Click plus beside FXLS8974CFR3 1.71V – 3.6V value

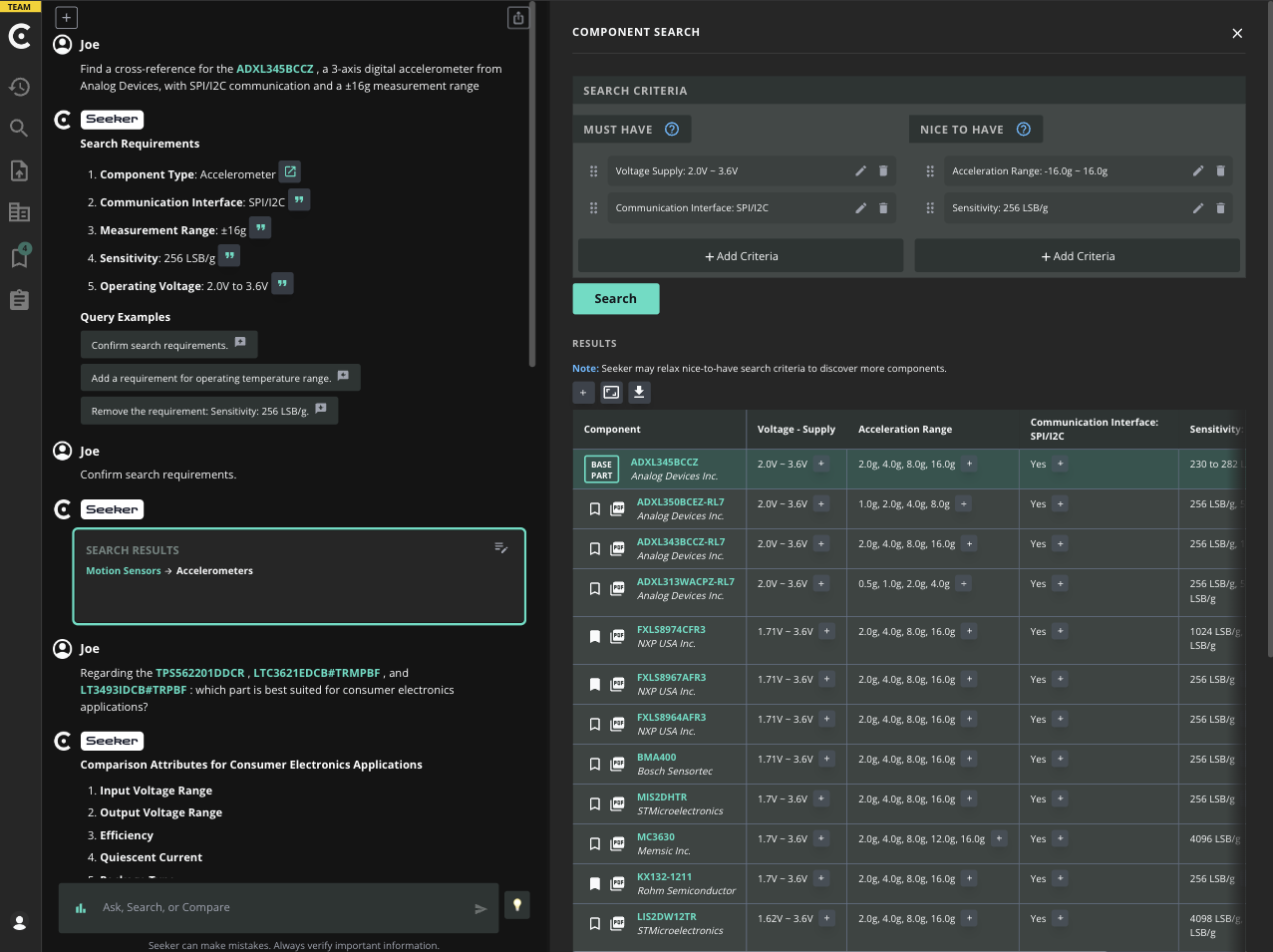point(827,631)
